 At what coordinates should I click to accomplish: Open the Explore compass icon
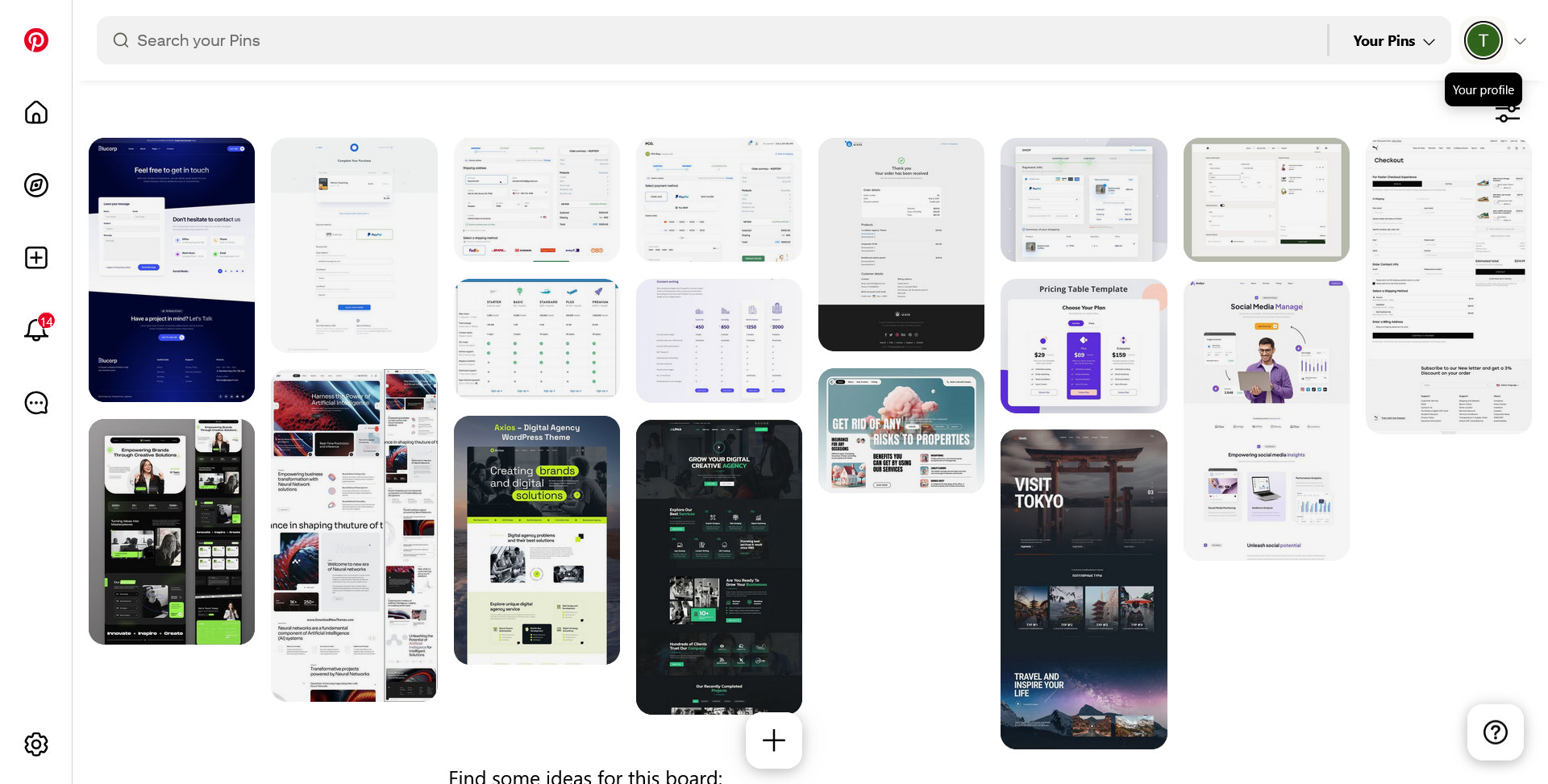(x=36, y=185)
